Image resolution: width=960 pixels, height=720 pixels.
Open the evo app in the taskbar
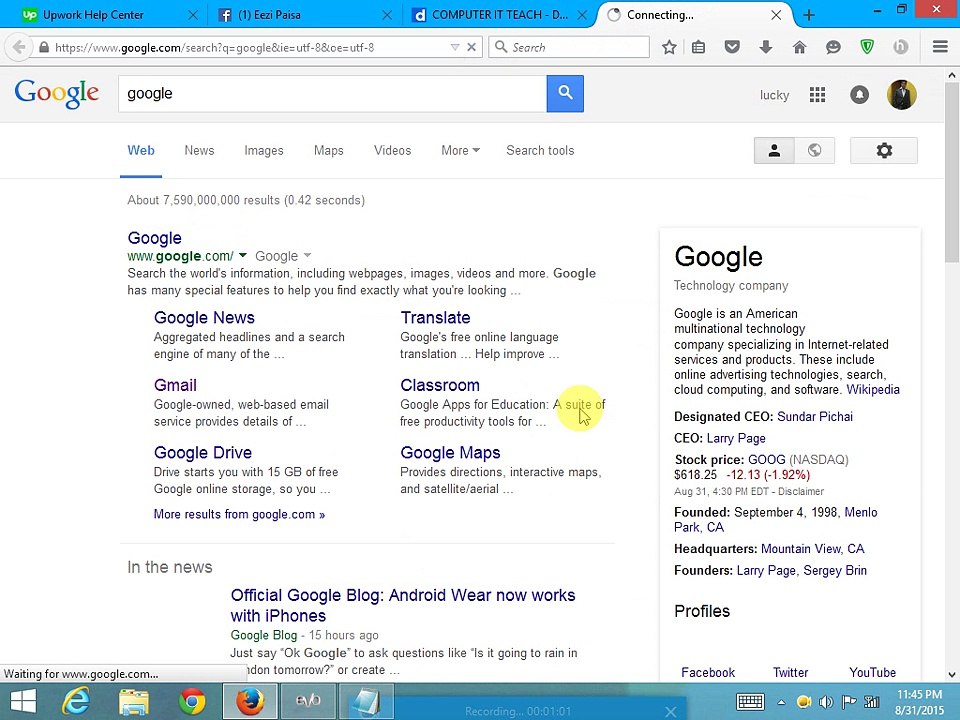pos(307,702)
